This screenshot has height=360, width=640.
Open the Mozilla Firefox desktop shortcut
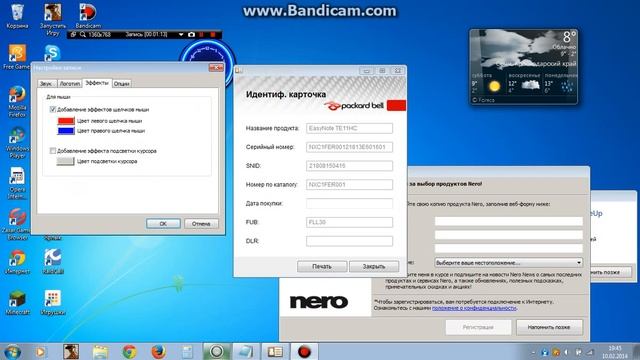[x=17, y=102]
